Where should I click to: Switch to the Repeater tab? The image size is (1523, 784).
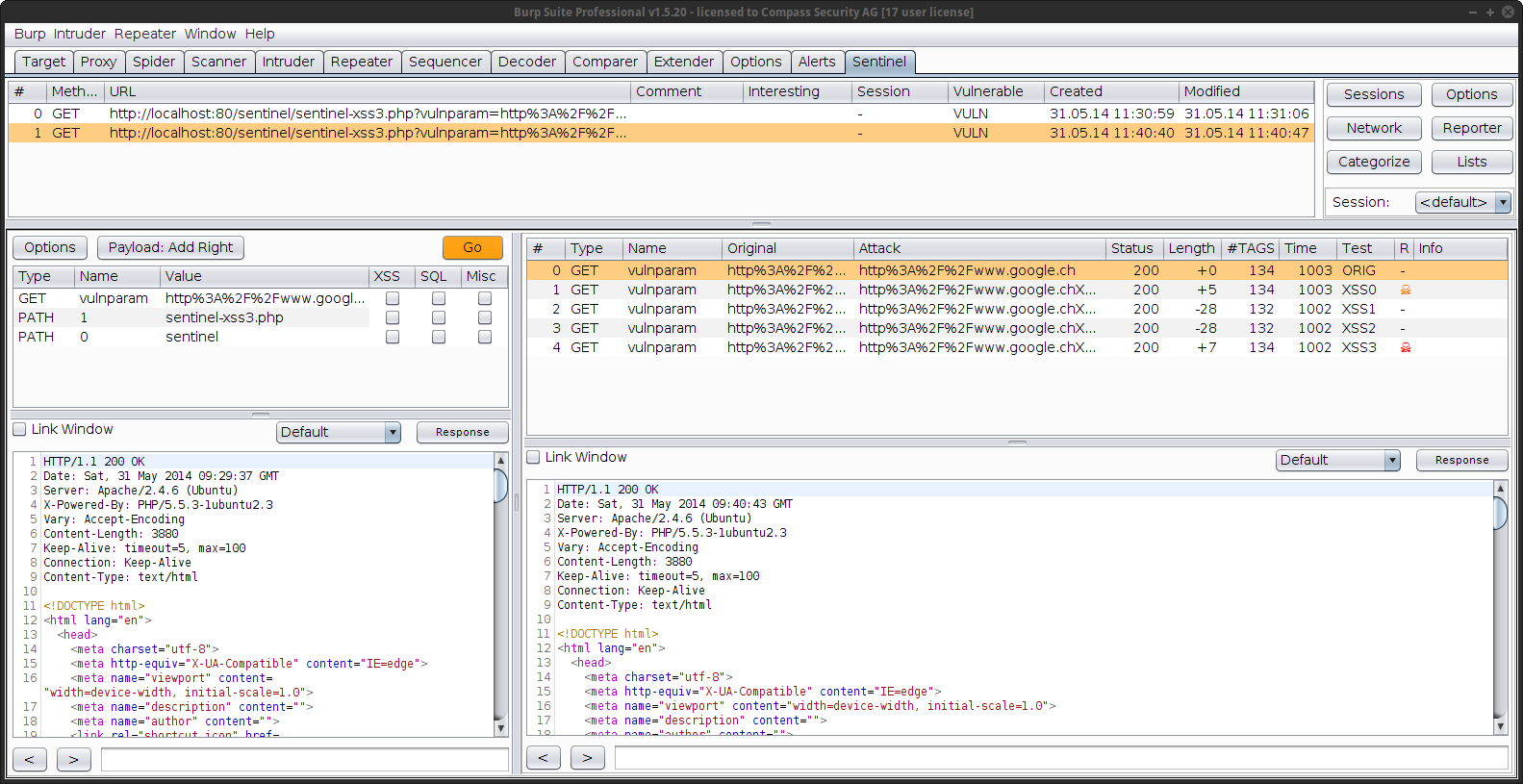point(361,62)
